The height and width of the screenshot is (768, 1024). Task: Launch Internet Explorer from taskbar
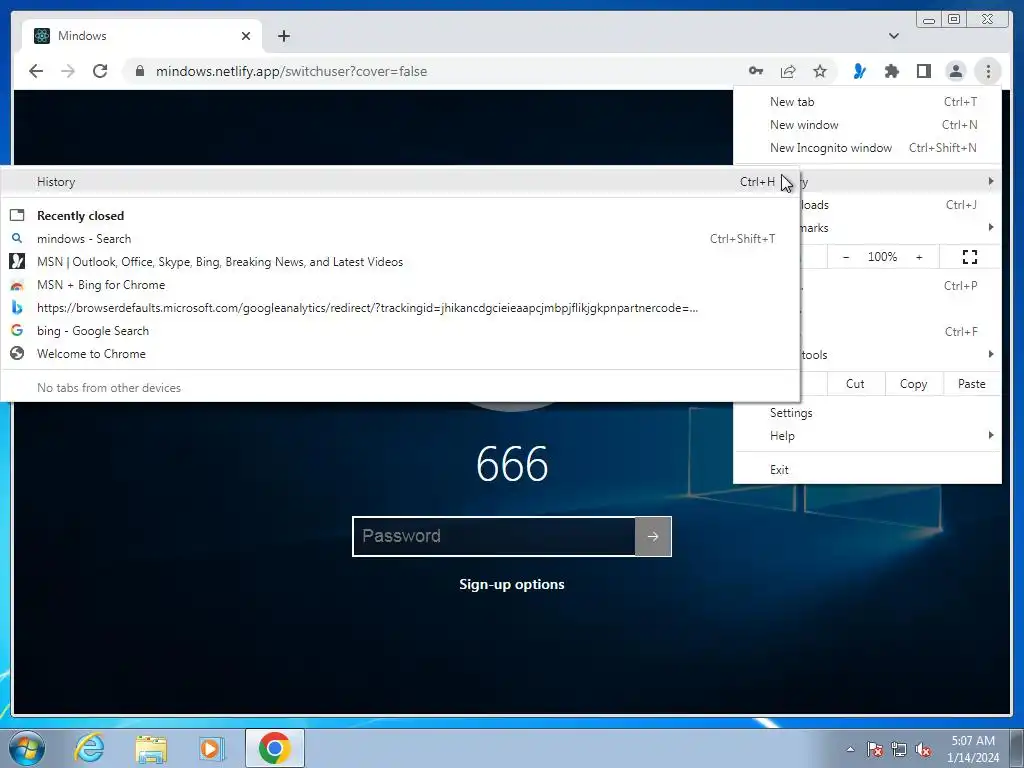[89, 748]
